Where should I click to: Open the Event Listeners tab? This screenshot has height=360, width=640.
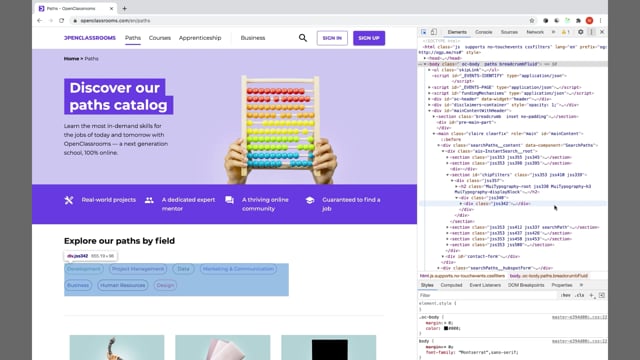pyautogui.click(x=485, y=285)
